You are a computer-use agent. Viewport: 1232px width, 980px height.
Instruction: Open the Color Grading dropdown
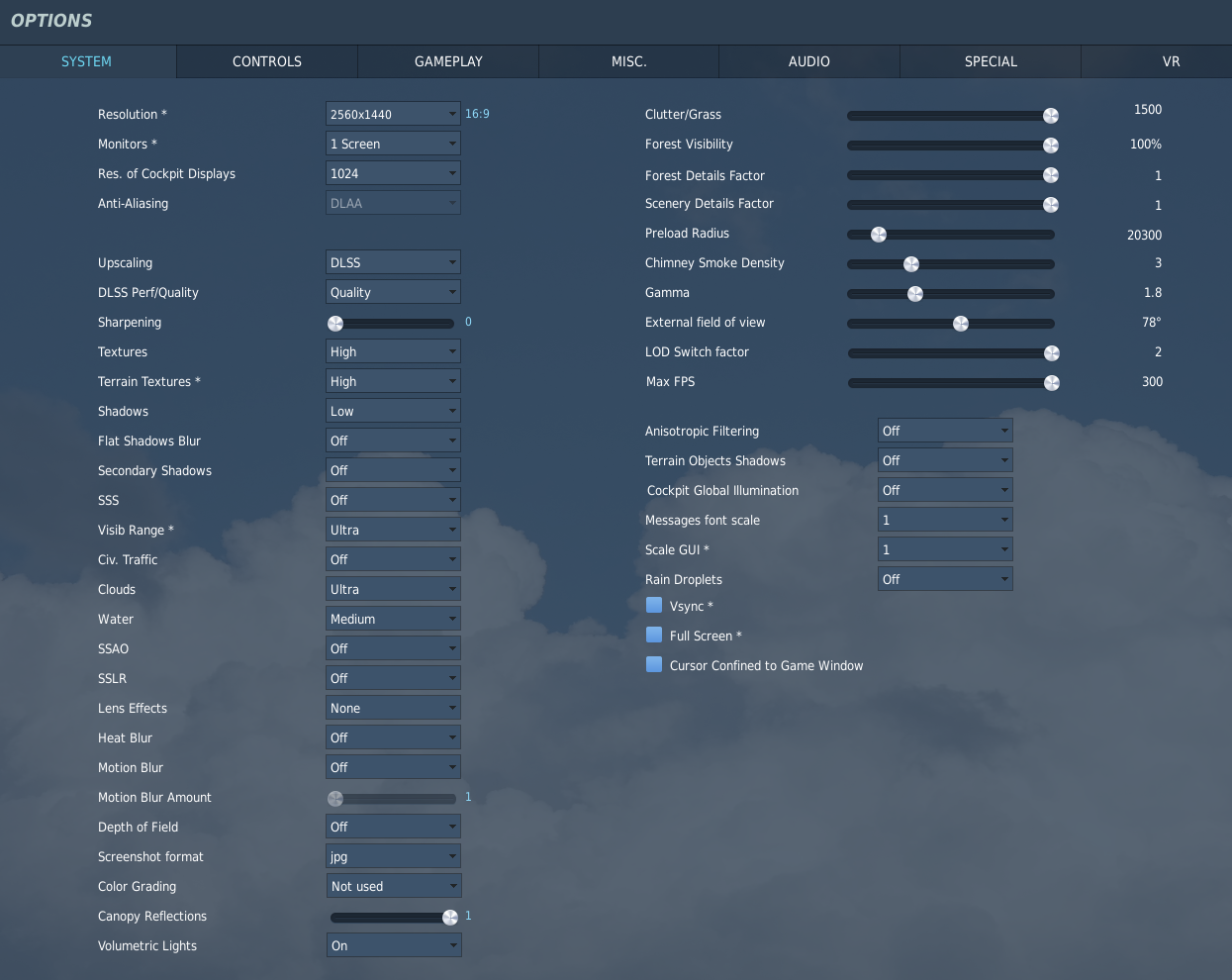tap(394, 886)
